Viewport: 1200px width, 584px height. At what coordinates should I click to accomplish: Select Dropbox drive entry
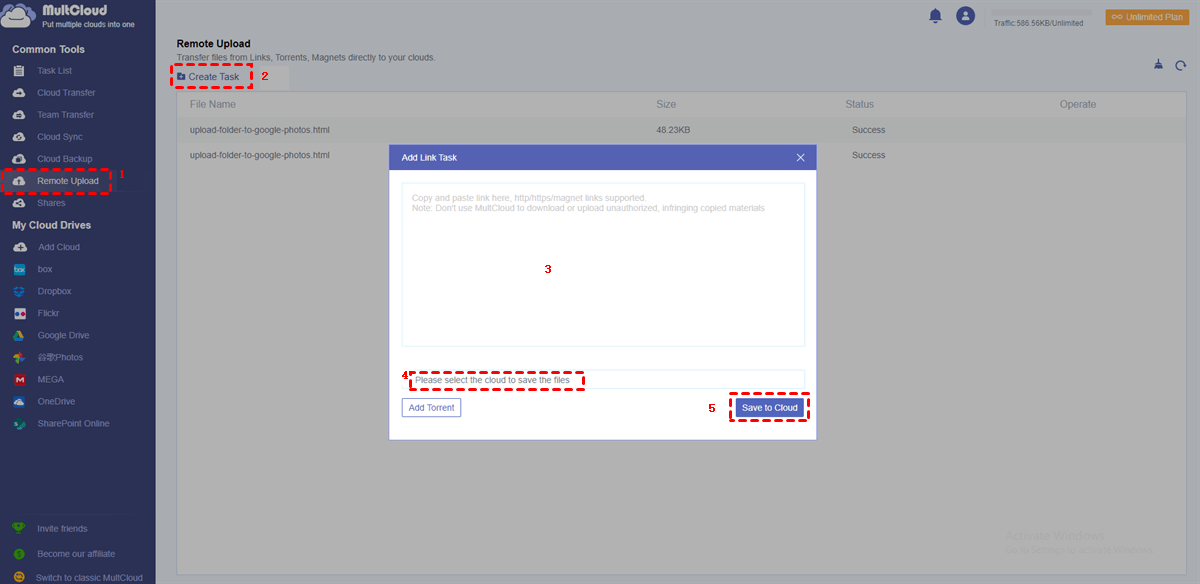[x=54, y=291]
